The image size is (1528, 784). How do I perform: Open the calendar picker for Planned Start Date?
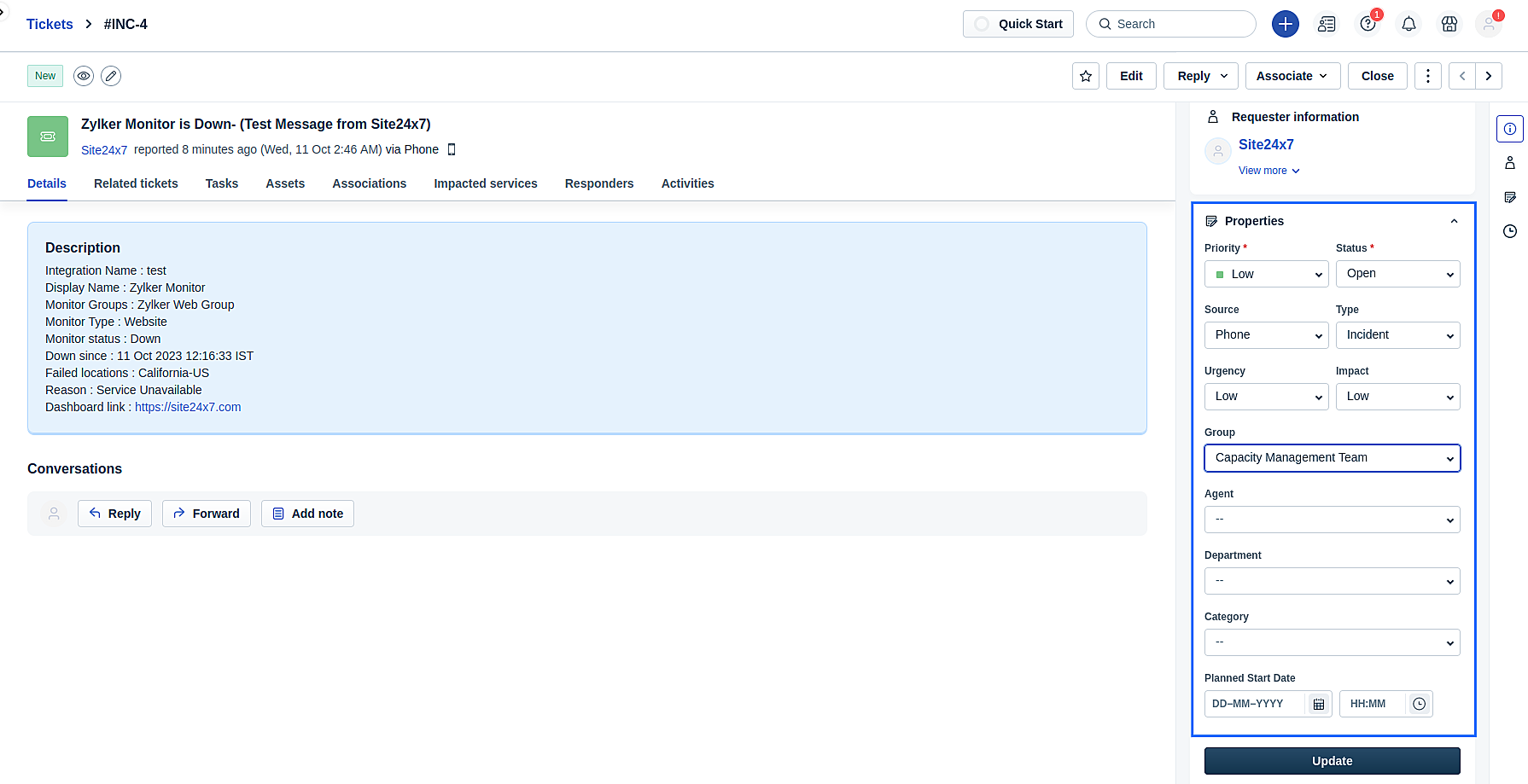point(1319,704)
